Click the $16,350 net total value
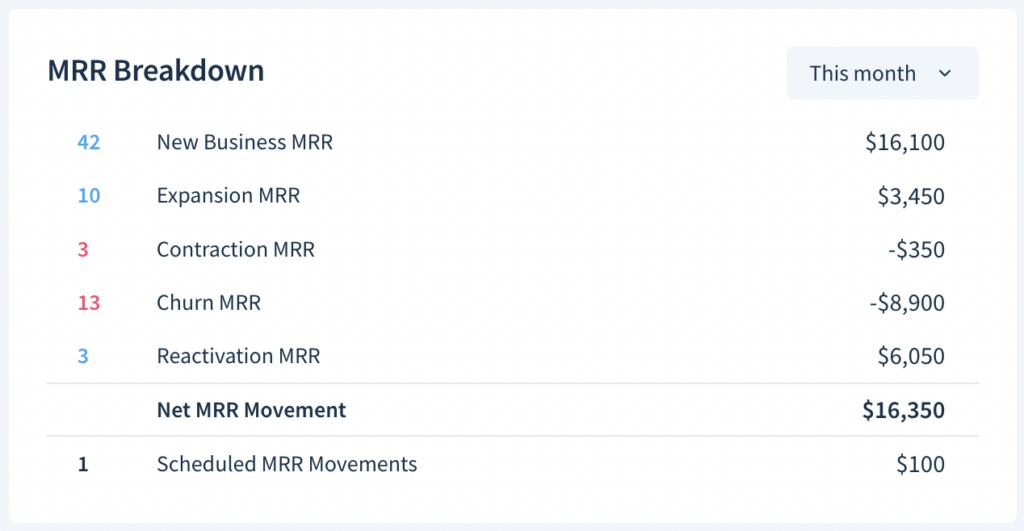1024x531 pixels. point(903,410)
